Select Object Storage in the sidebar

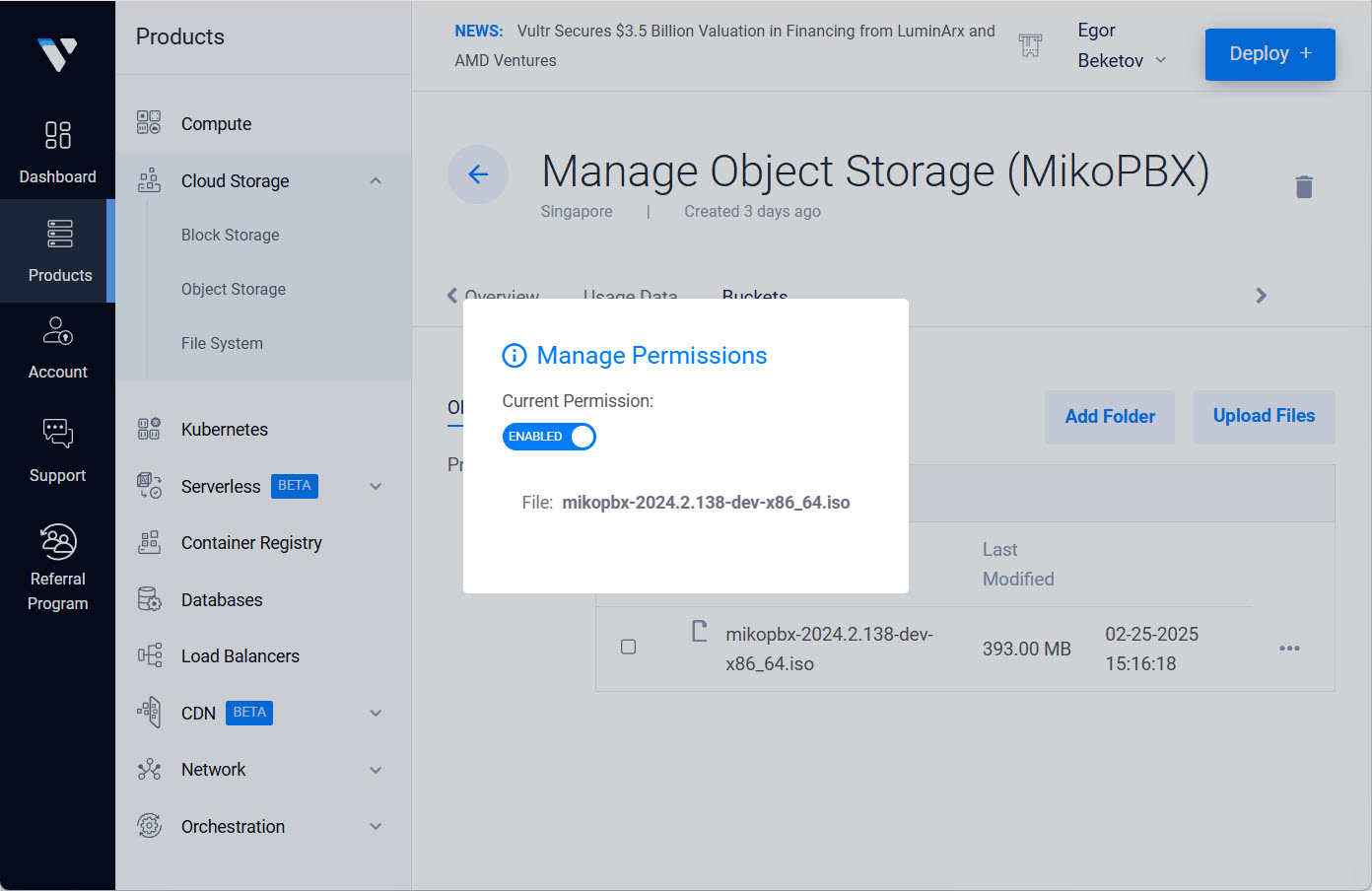point(234,290)
